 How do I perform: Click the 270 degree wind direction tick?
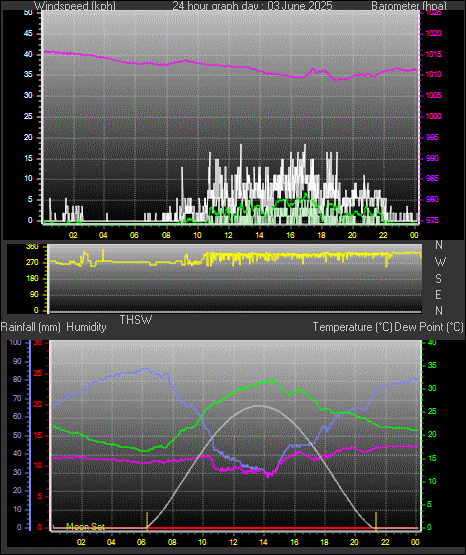pos(32,263)
